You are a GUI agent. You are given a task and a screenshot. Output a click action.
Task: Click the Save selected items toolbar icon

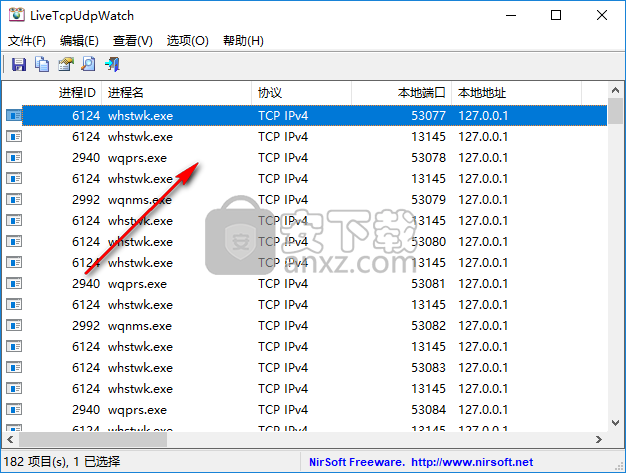click(x=18, y=65)
